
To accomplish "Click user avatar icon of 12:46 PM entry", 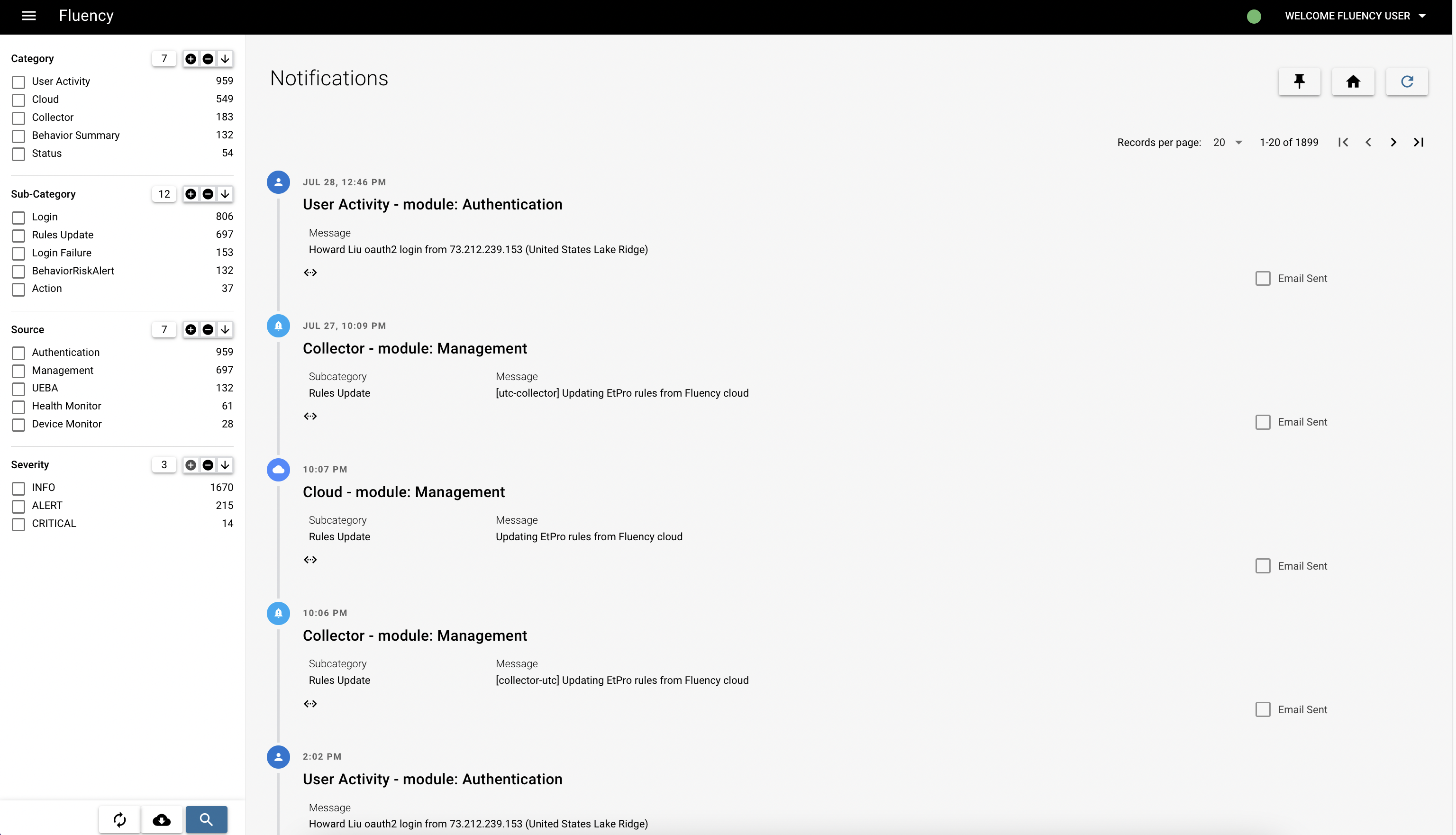I will pos(278,182).
